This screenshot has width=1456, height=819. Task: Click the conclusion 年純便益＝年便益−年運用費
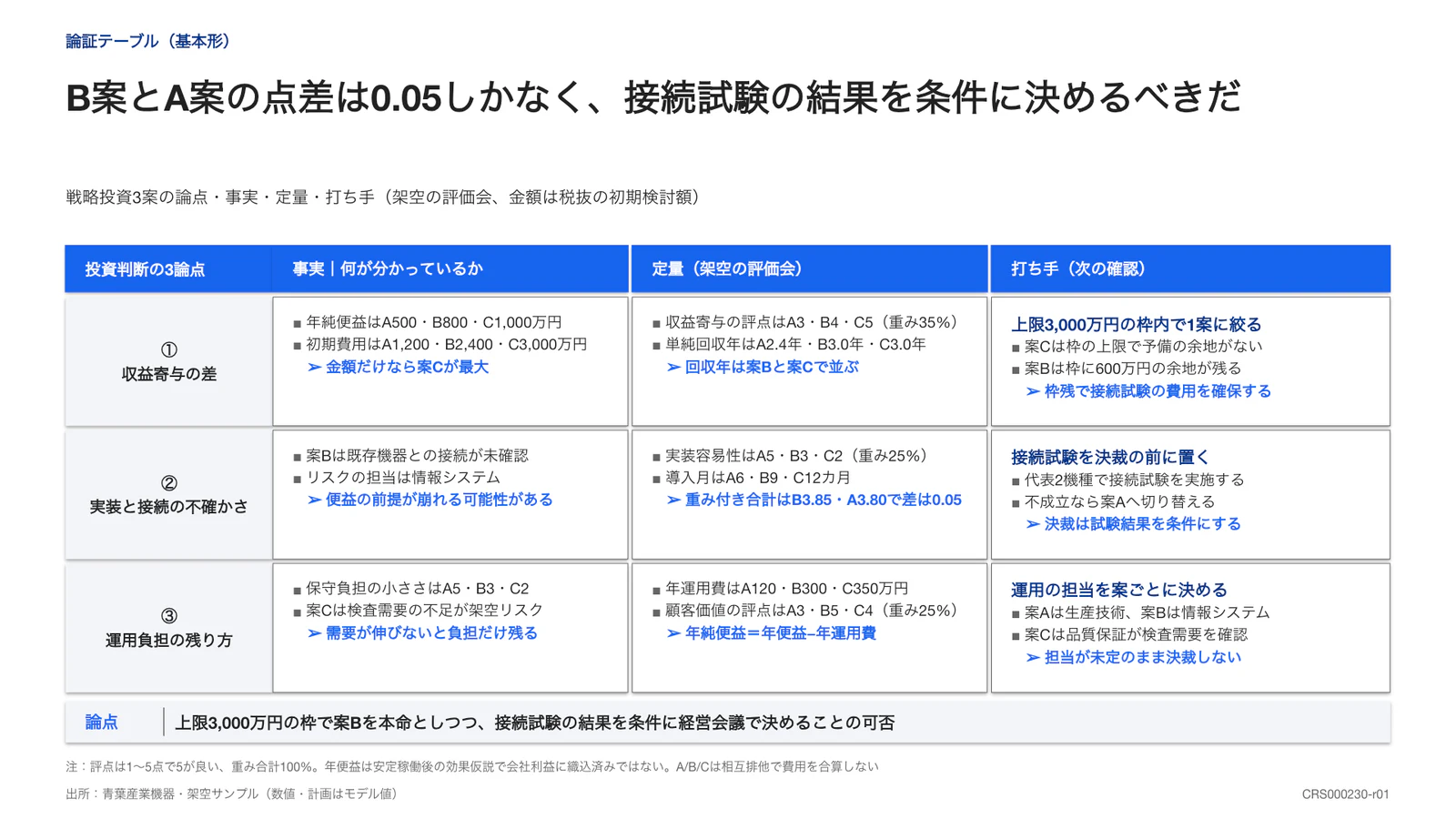(772, 632)
